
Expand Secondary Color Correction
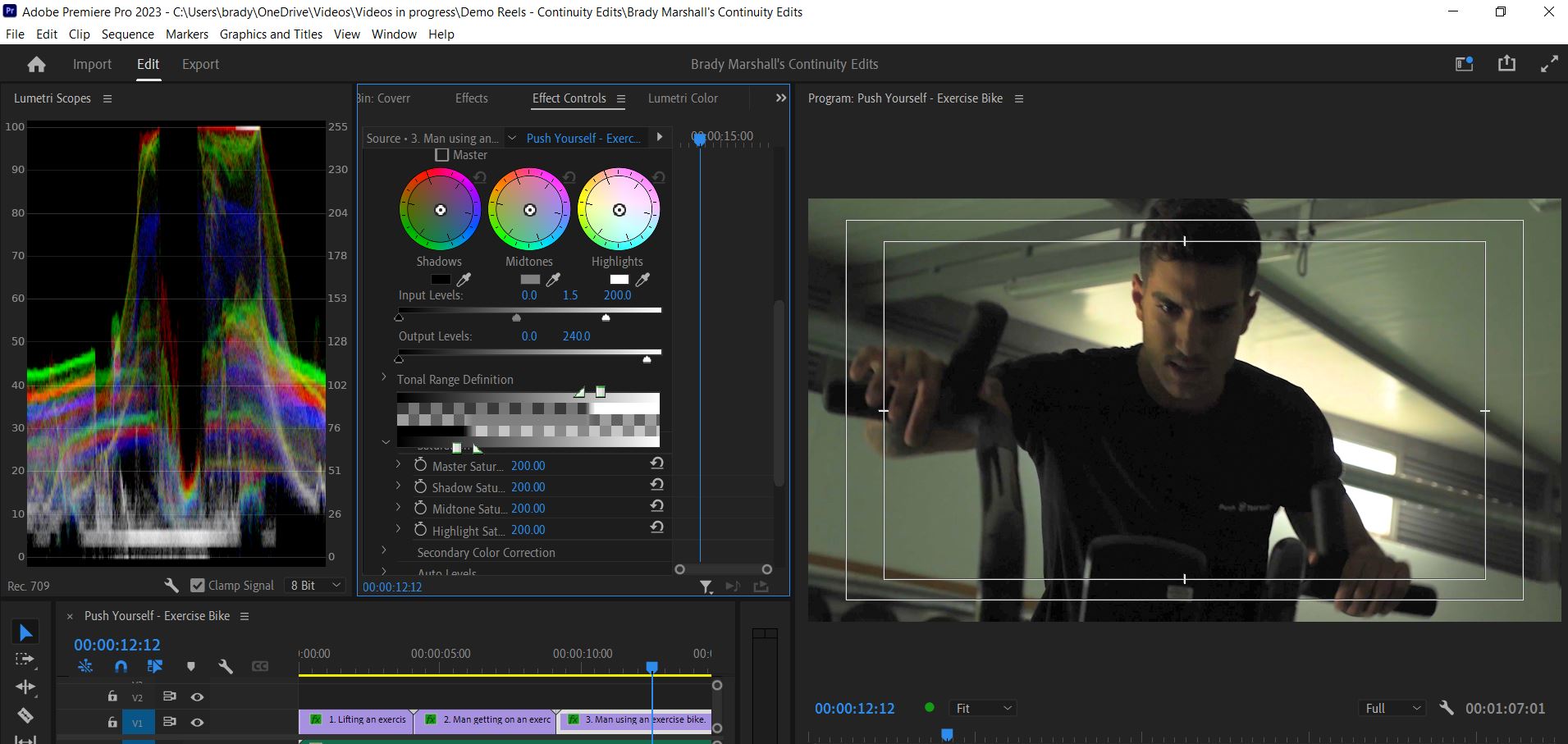[x=384, y=550]
